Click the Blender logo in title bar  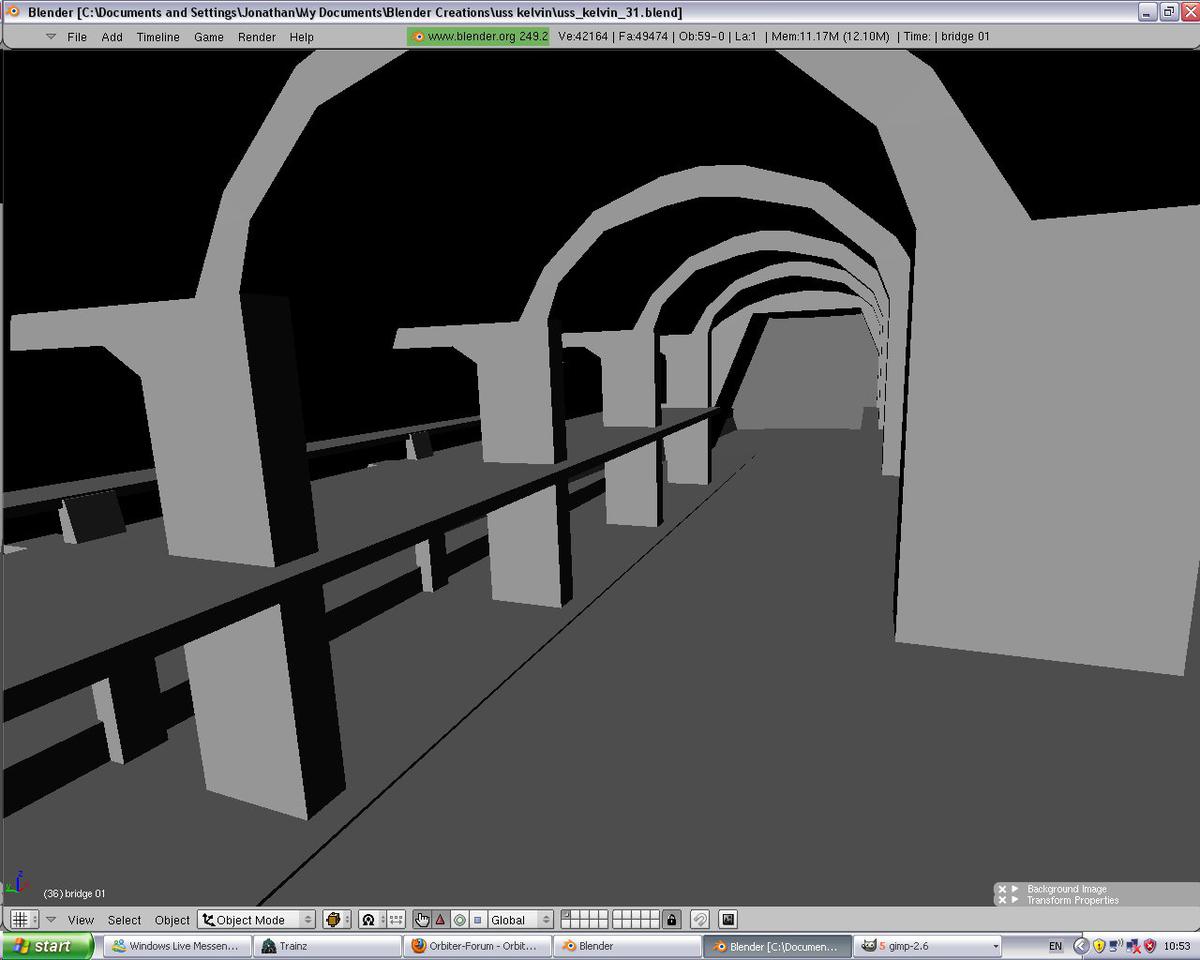pos(14,12)
